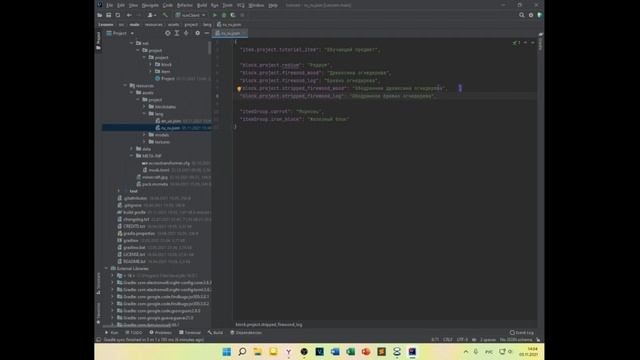Expand the data folder

point(132,149)
